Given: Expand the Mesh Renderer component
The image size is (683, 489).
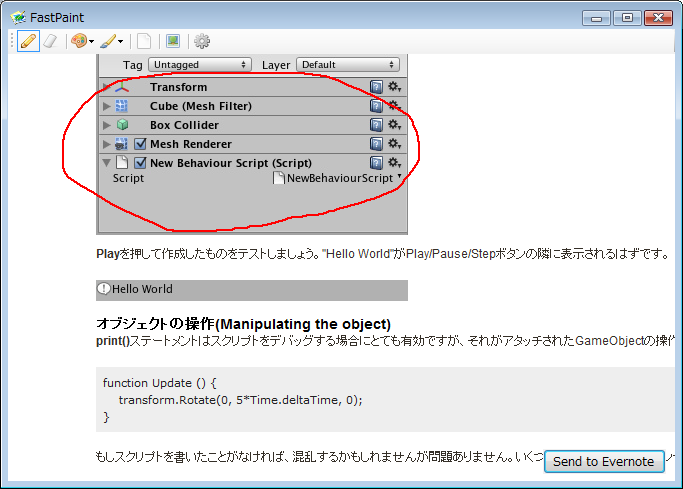Looking at the screenshot, I should [x=106, y=144].
